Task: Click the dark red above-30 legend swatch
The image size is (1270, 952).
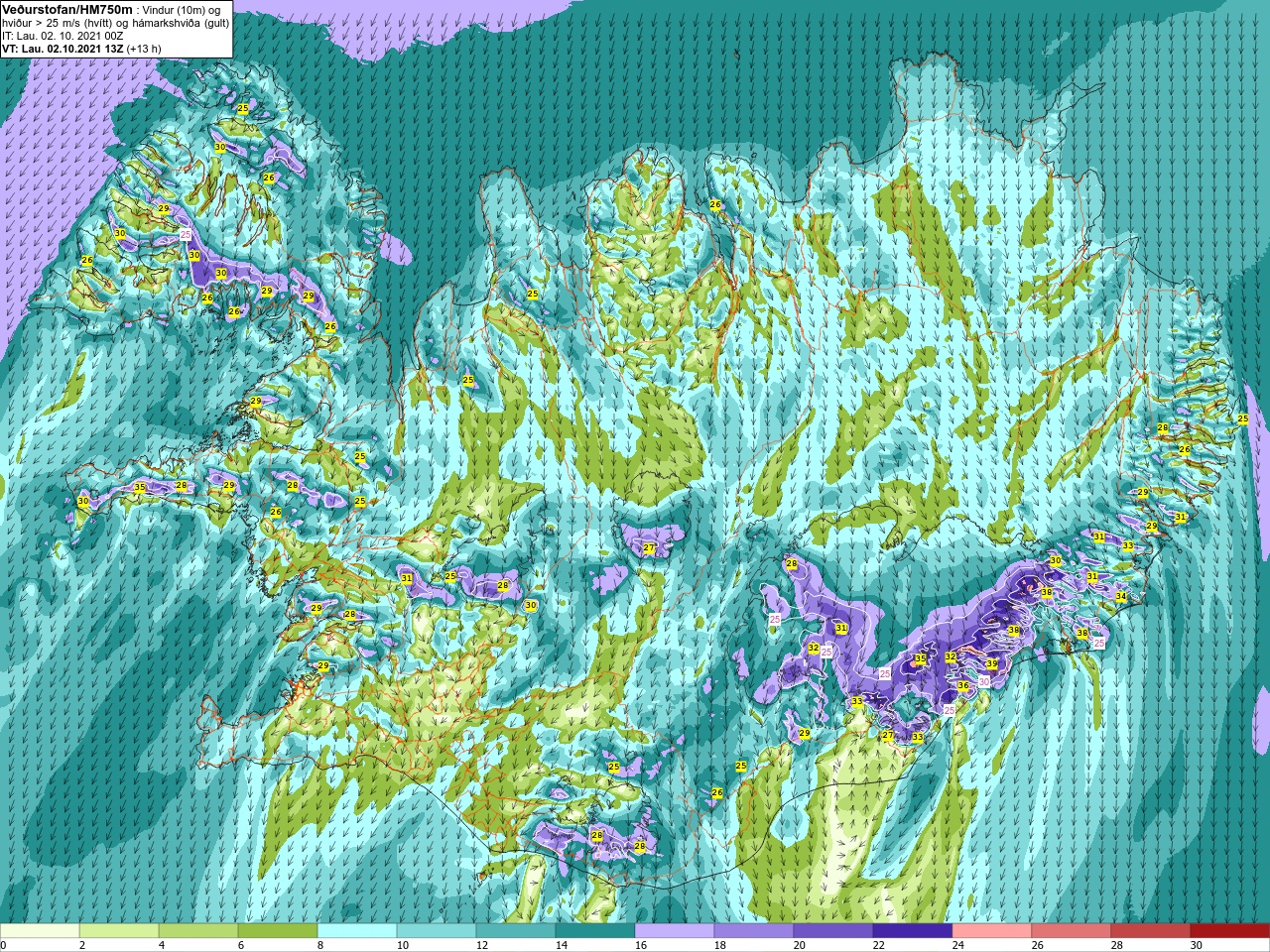Action: point(1230,931)
